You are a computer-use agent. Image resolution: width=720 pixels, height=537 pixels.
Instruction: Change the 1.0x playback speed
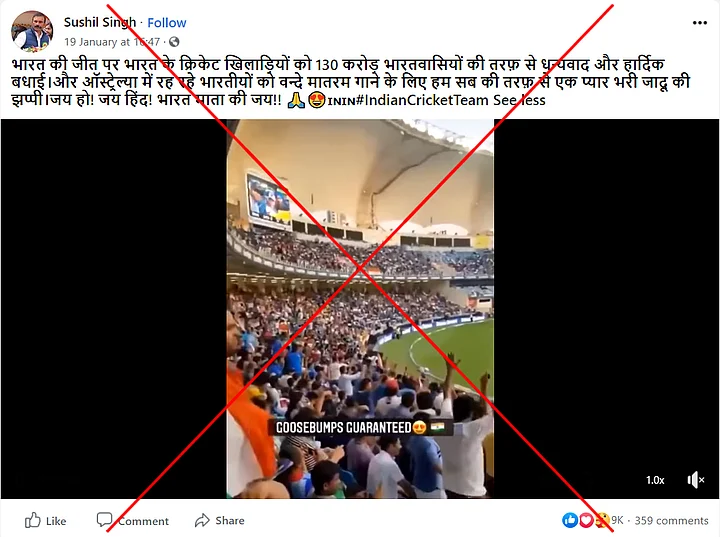point(655,480)
